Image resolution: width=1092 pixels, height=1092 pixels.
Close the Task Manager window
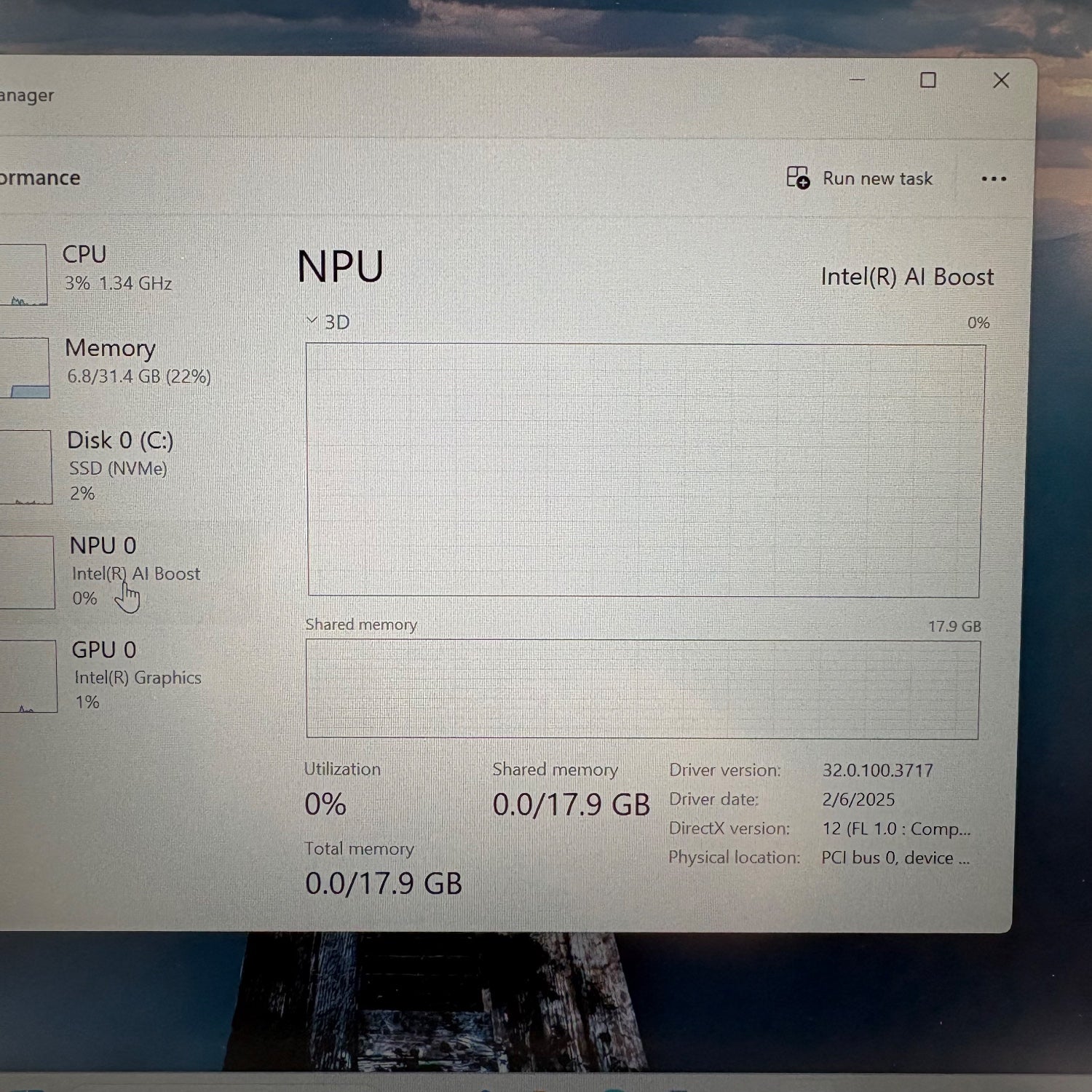(x=1001, y=80)
